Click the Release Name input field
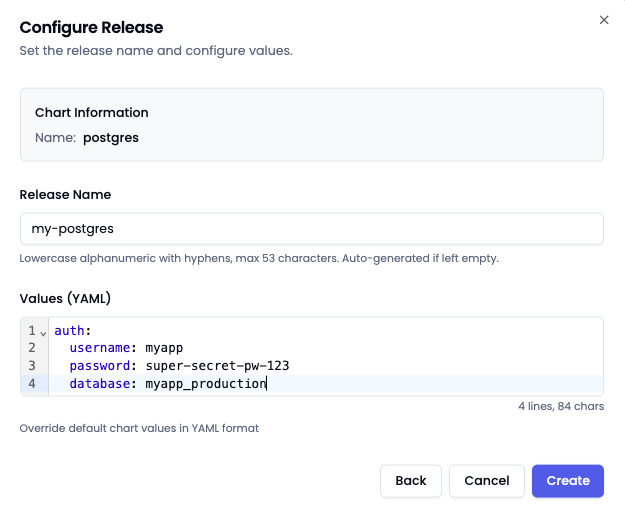625x516 pixels. point(312,229)
